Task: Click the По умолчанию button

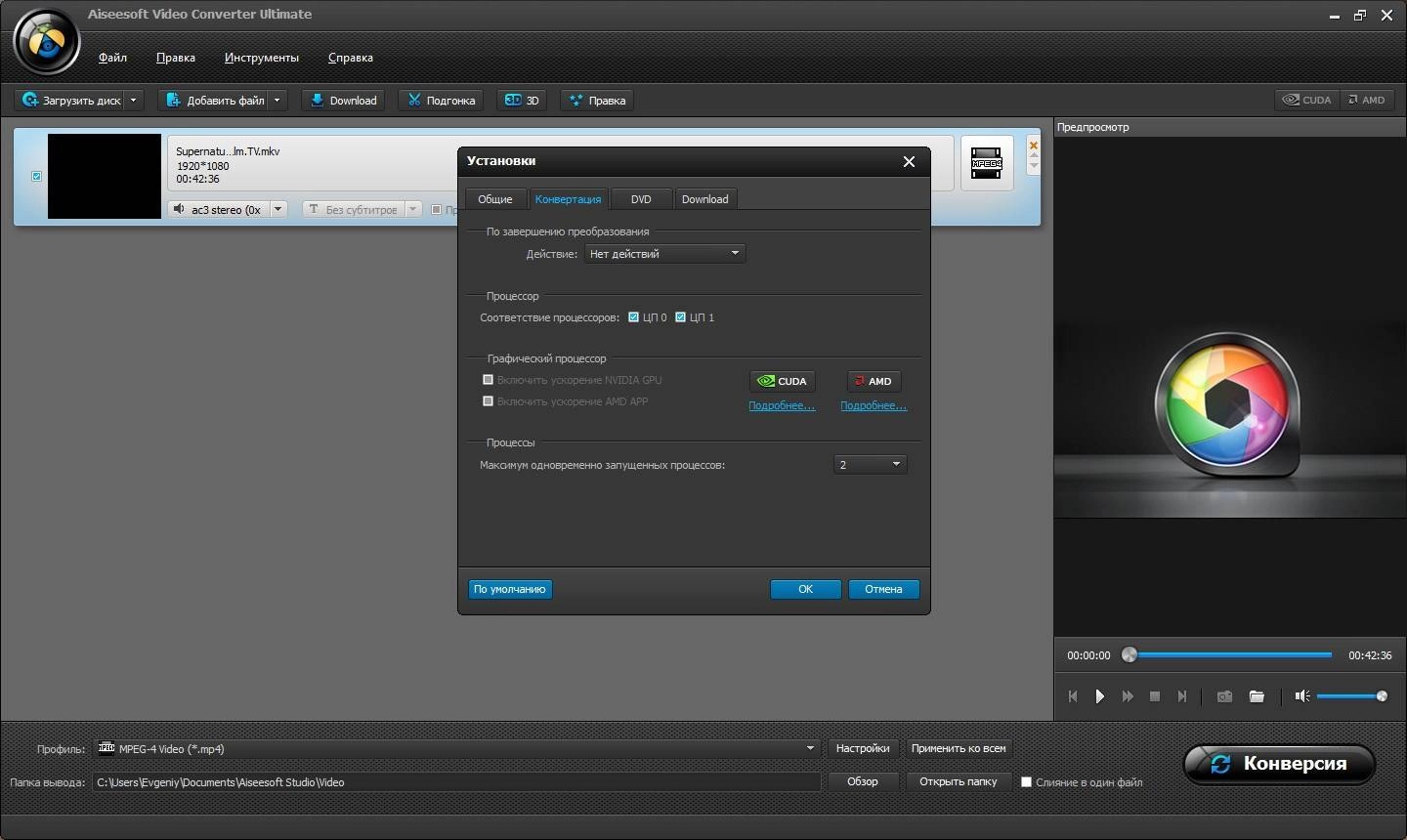Action: click(x=510, y=589)
